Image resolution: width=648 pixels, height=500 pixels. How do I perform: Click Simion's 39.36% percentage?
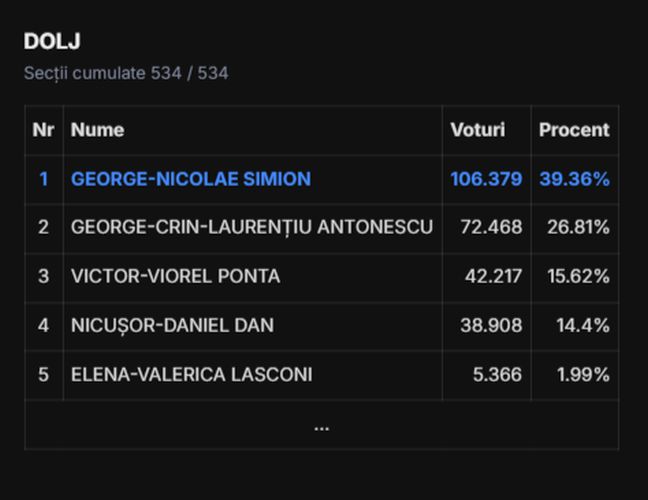[574, 179]
